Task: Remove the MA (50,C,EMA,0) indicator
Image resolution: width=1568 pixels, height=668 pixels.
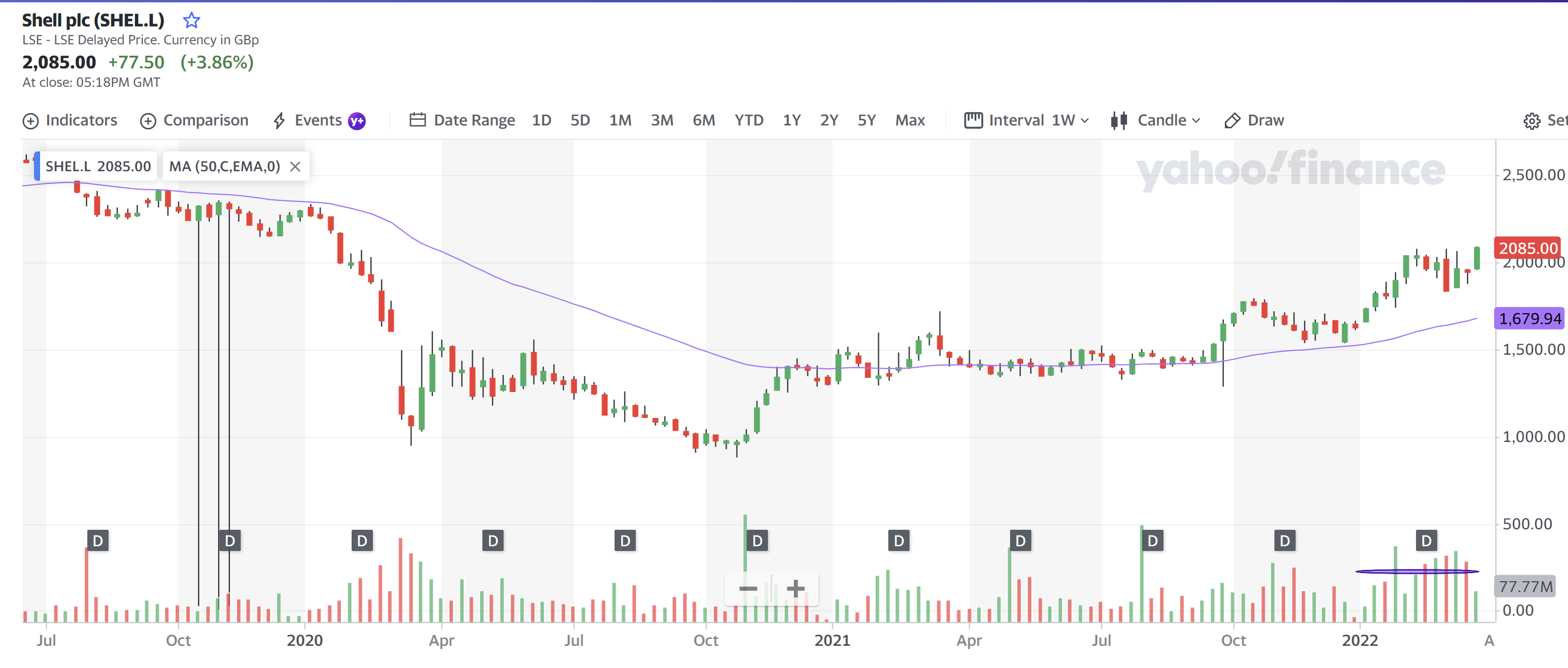Action: (295, 167)
